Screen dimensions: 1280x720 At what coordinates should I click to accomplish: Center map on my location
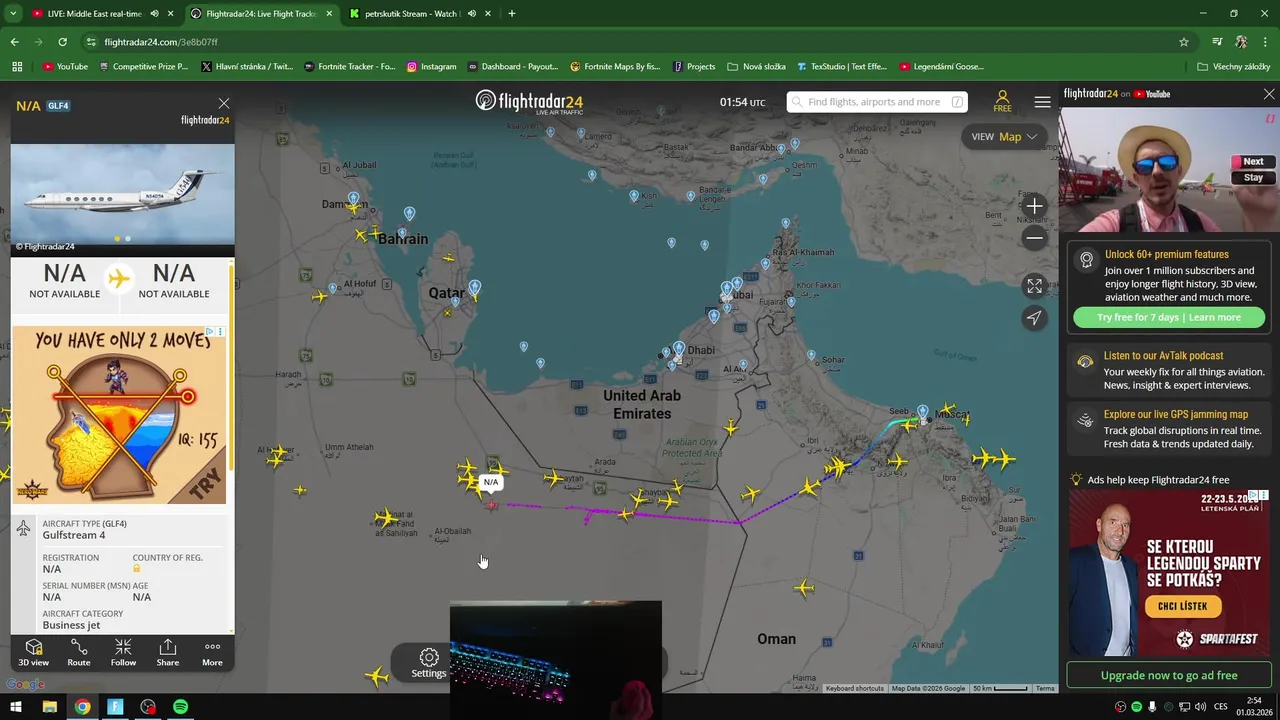(x=1035, y=318)
